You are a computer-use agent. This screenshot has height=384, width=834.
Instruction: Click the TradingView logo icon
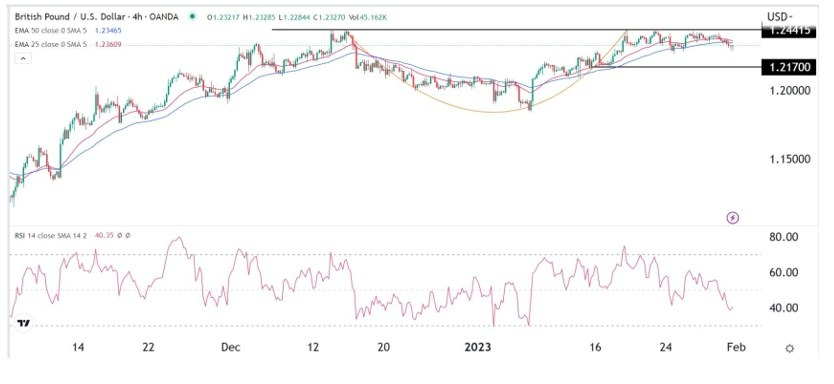click(x=23, y=323)
